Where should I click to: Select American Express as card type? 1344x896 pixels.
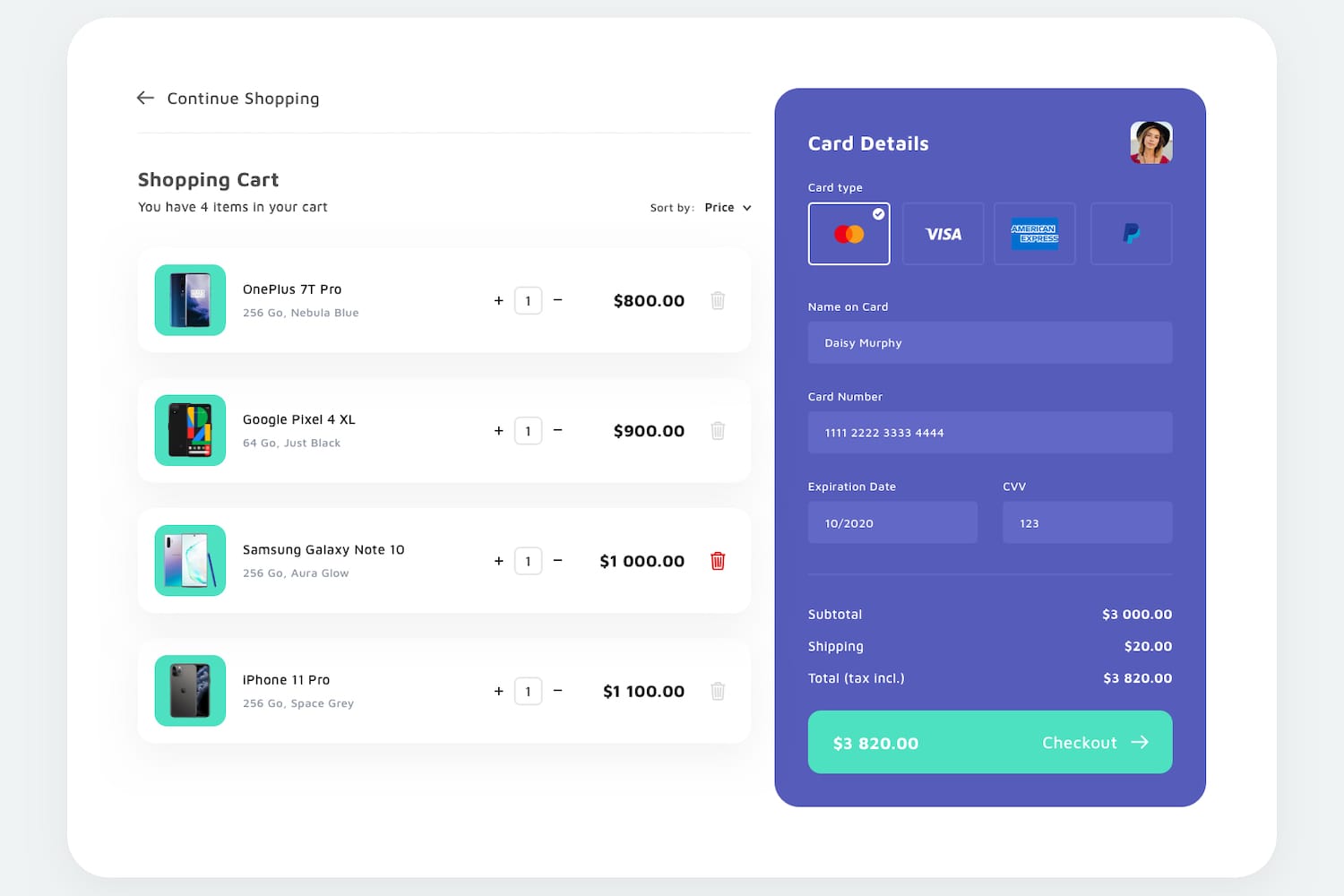[x=1035, y=234]
